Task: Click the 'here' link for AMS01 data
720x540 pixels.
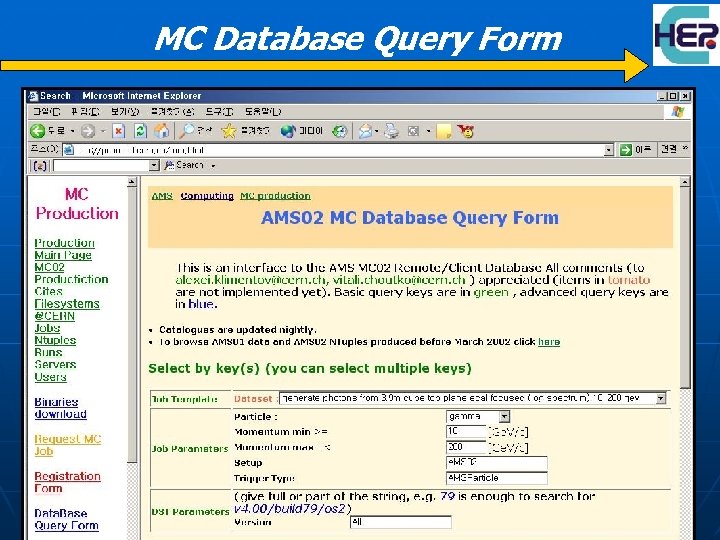Action: (x=549, y=342)
